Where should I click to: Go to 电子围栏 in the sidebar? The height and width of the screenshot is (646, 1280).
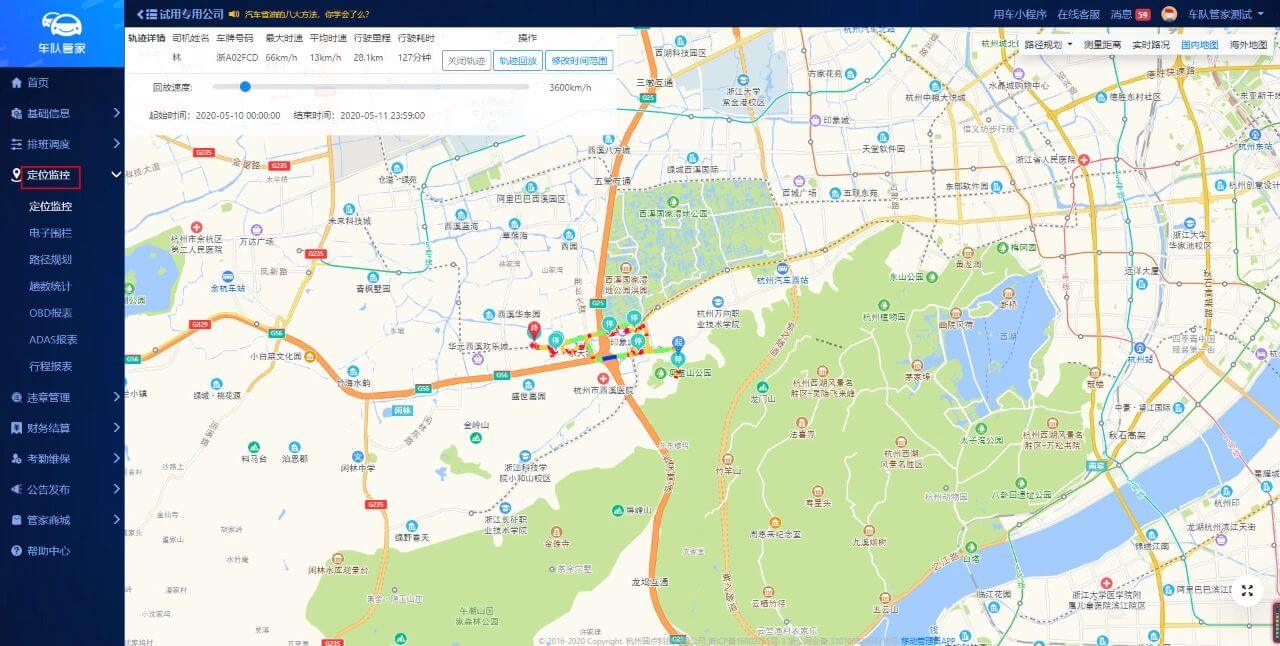[50, 233]
